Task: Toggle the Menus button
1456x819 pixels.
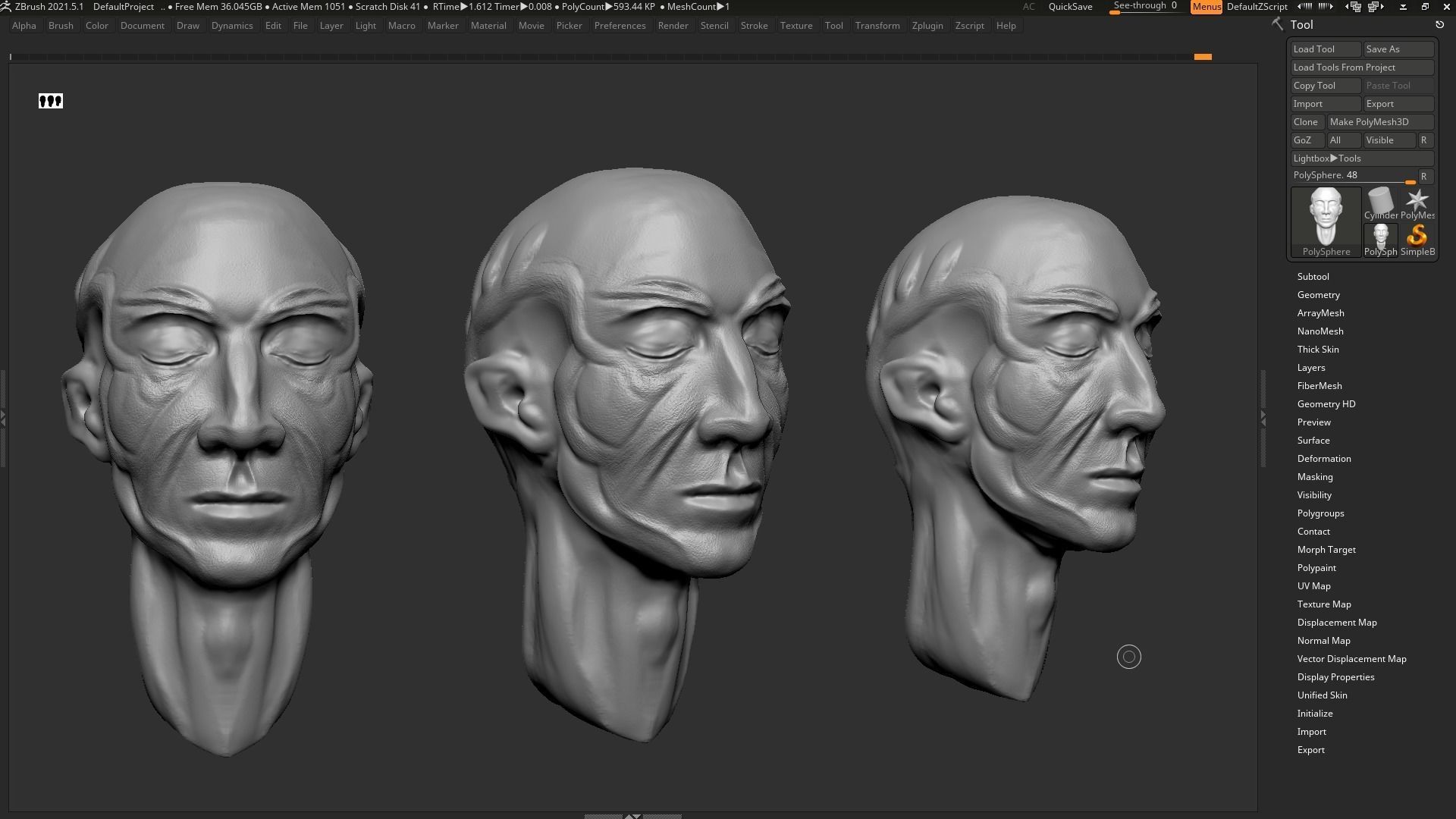Action: click(x=1206, y=6)
